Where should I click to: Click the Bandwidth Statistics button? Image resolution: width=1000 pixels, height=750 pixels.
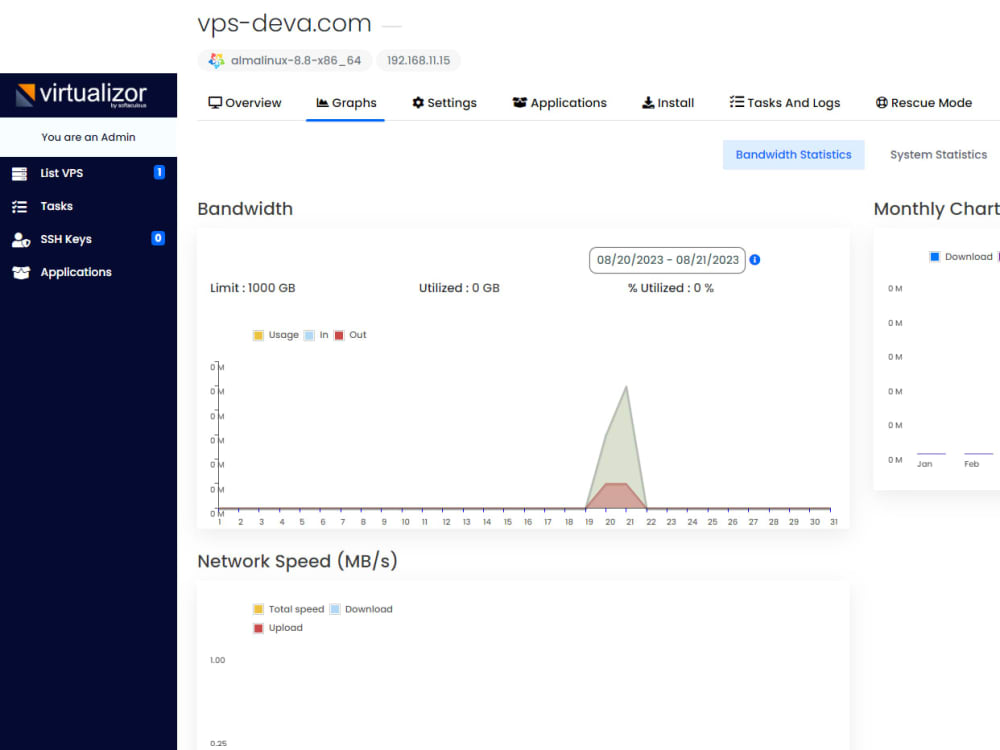[793, 154]
